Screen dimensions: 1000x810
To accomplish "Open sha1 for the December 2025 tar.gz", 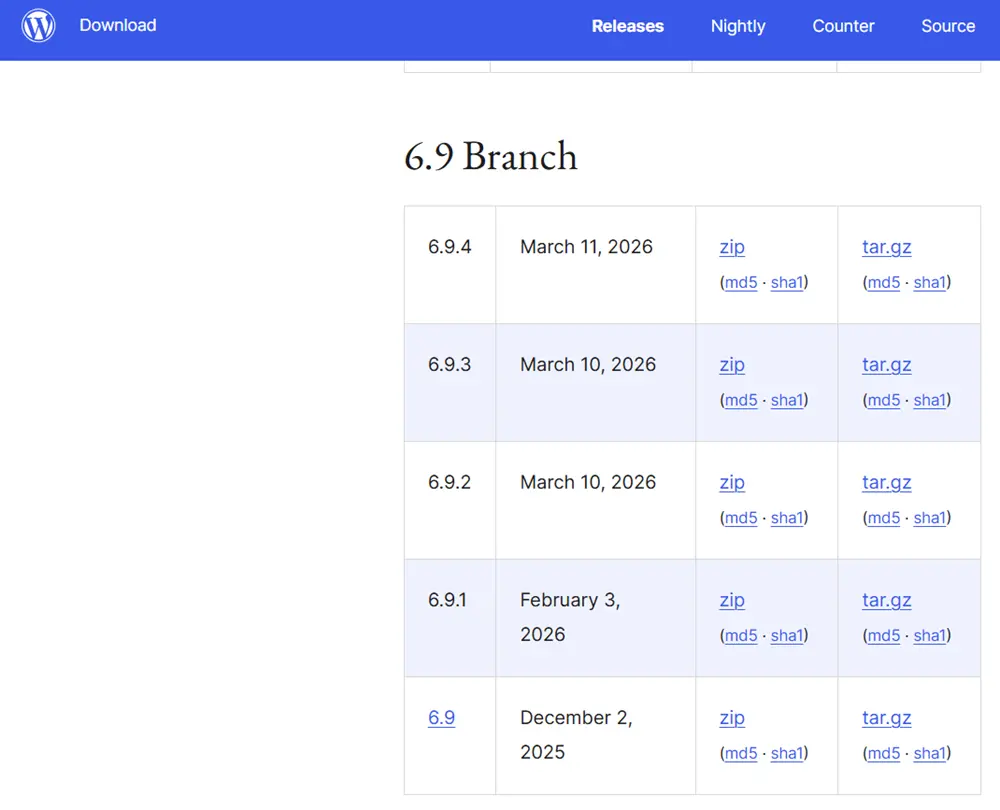I will (x=930, y=754).
